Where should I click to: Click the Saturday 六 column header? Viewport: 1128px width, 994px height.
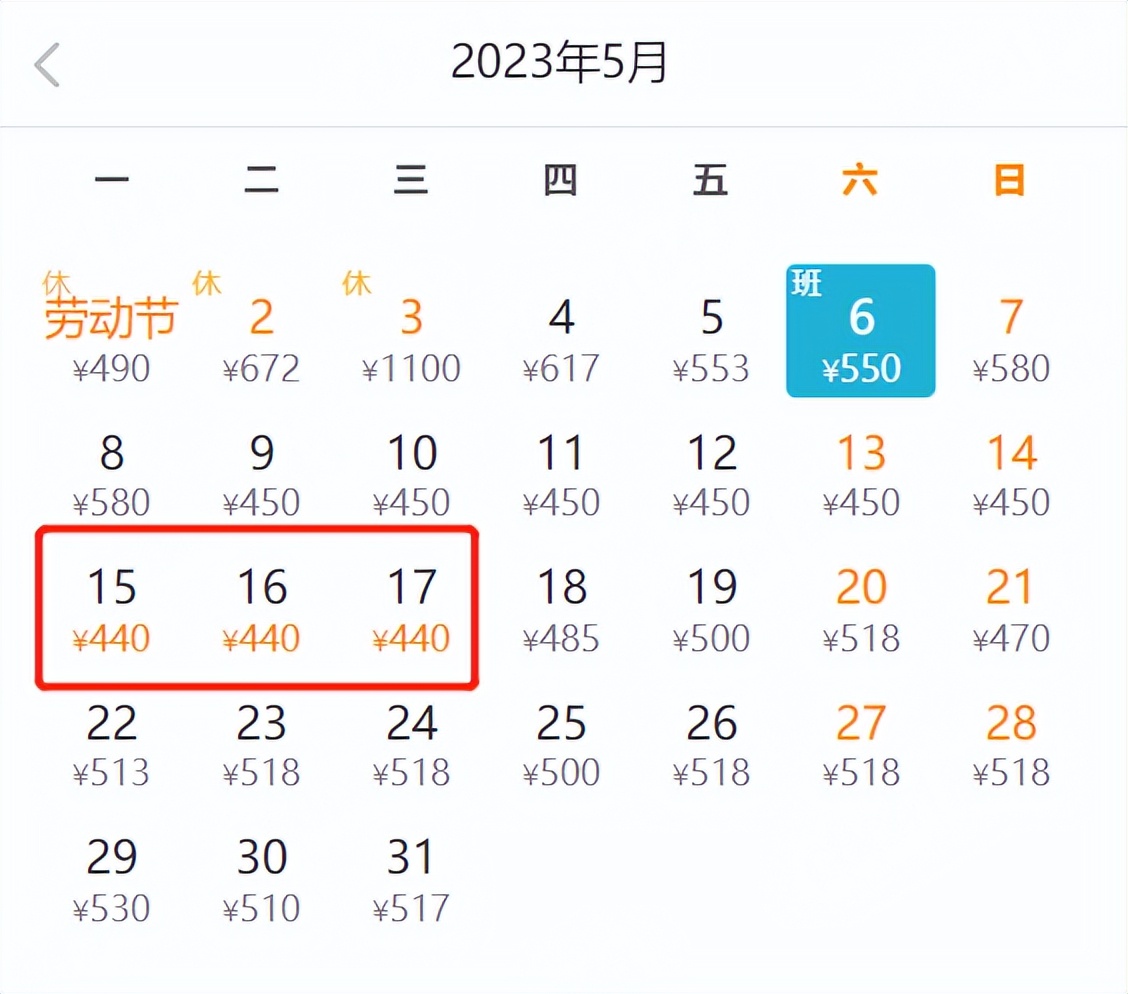click(861, 180)
